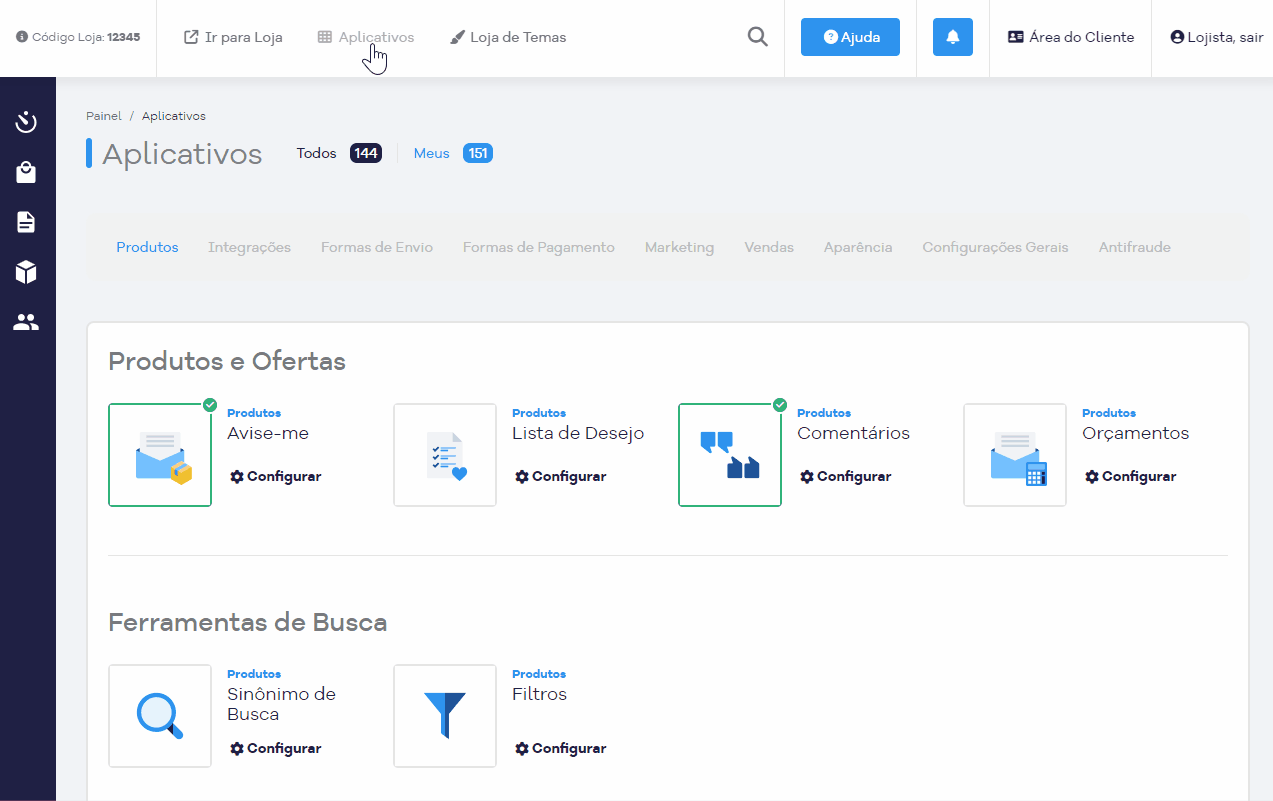Open the document page sidebar icon

(x=26, y=222)
